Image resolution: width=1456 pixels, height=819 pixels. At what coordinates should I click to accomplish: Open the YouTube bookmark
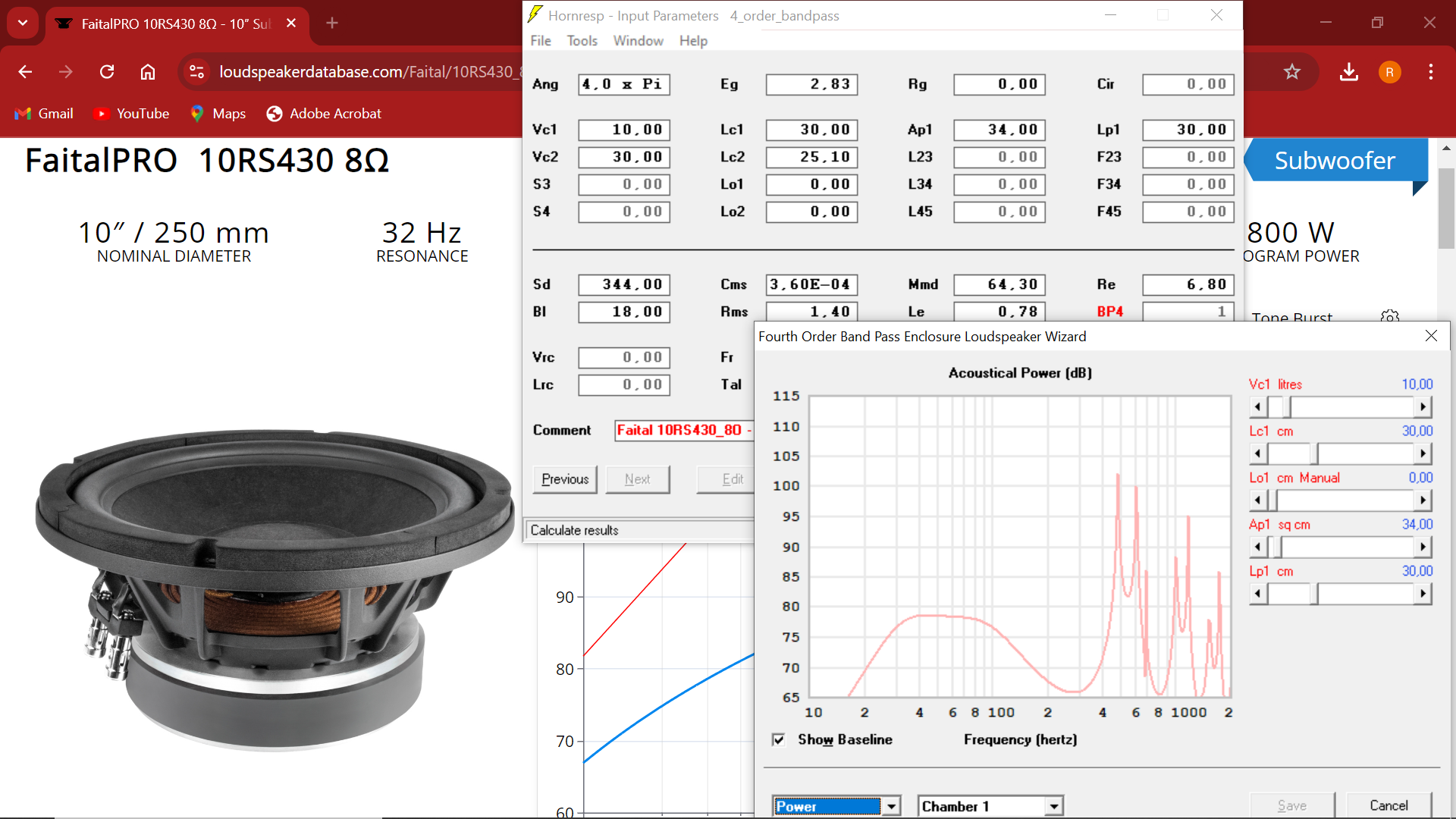(130, 113)
